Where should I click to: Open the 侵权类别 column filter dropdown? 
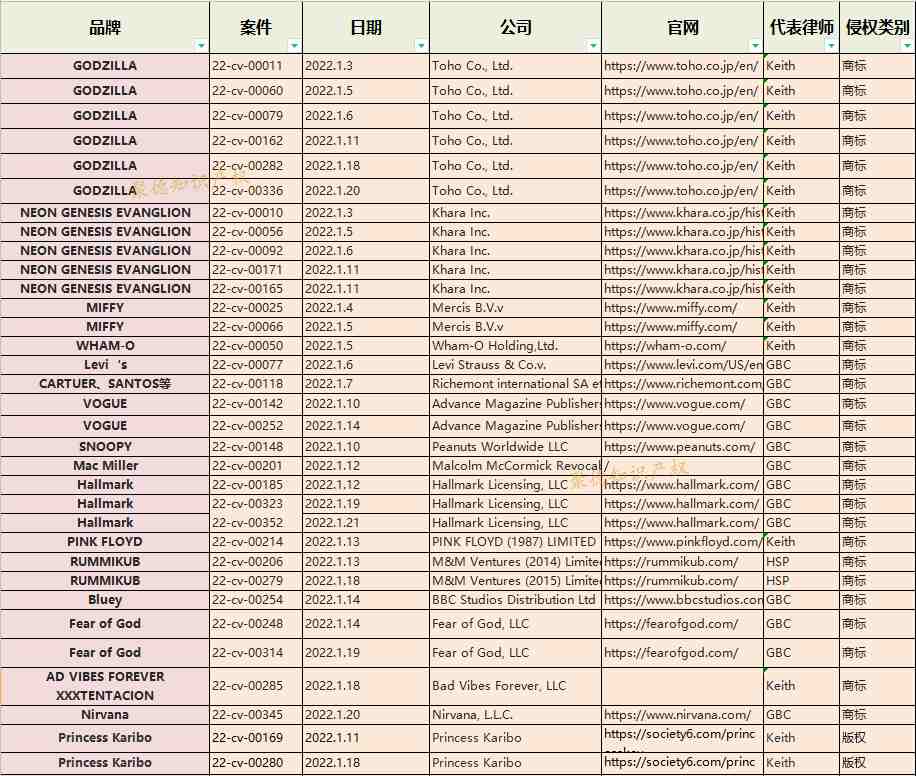point(907,46)
